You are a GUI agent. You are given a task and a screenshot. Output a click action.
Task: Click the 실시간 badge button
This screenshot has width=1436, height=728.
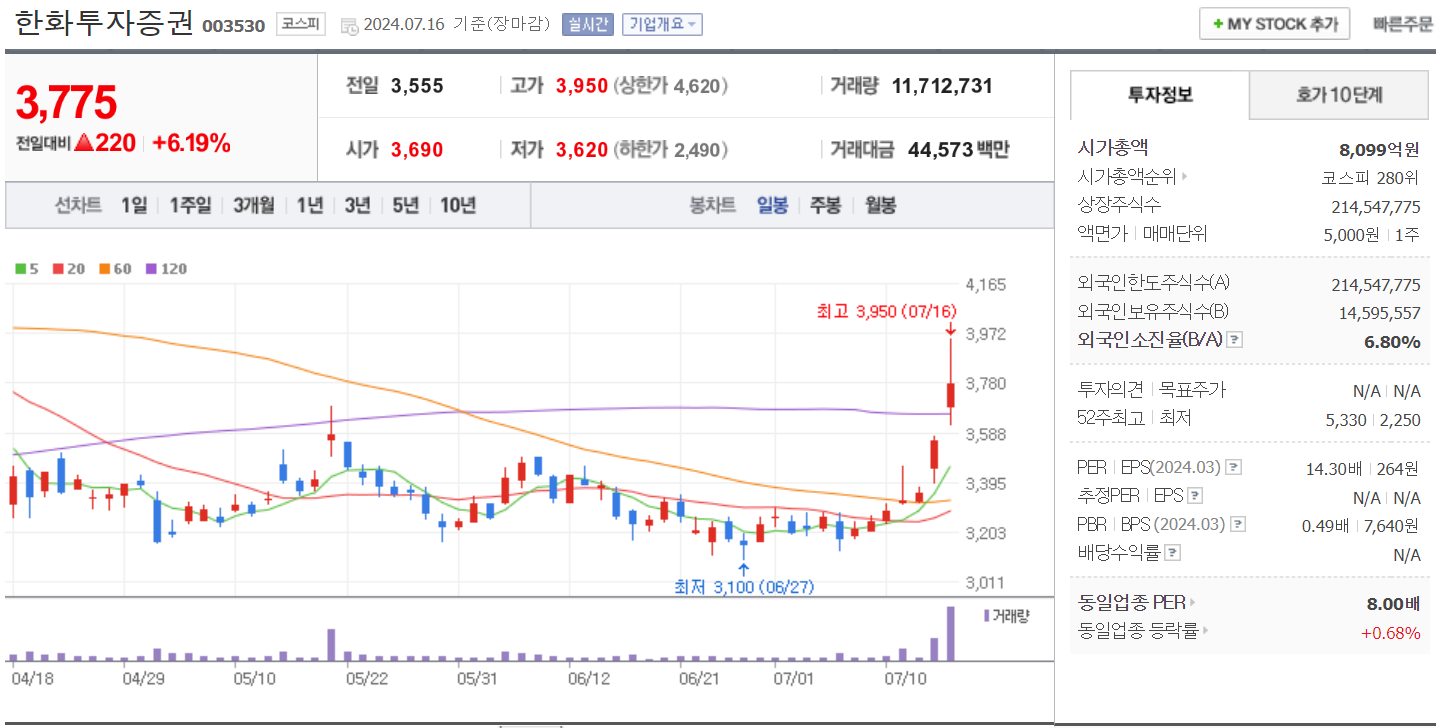tap(587, 24)
